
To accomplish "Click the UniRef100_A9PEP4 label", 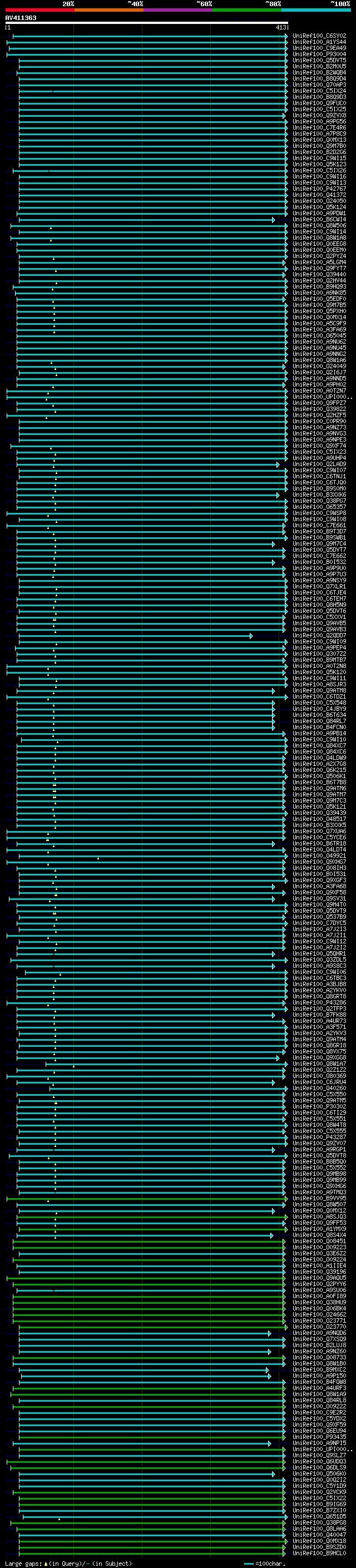I will (319, 647).
